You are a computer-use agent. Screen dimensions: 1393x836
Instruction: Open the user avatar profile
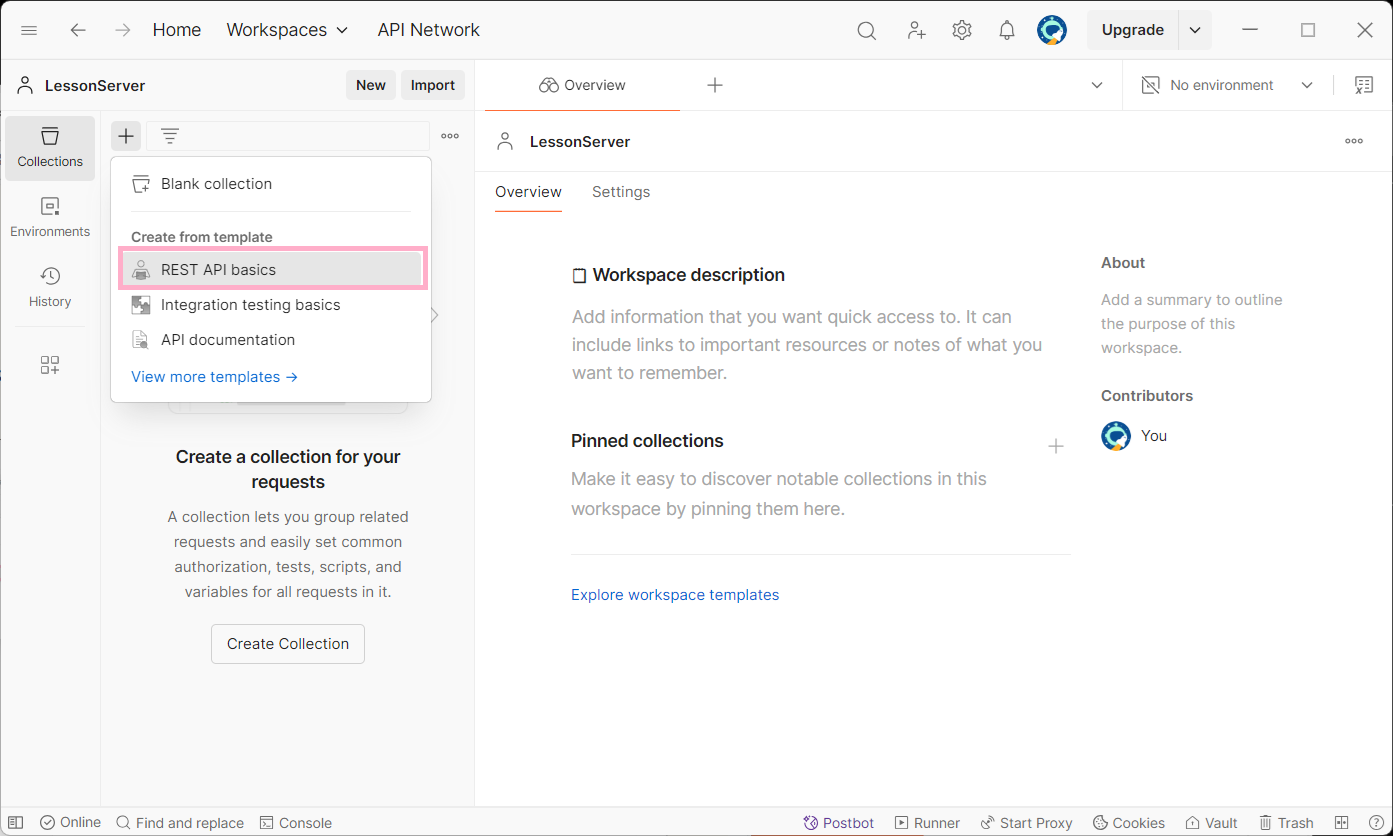[1052, 30]
